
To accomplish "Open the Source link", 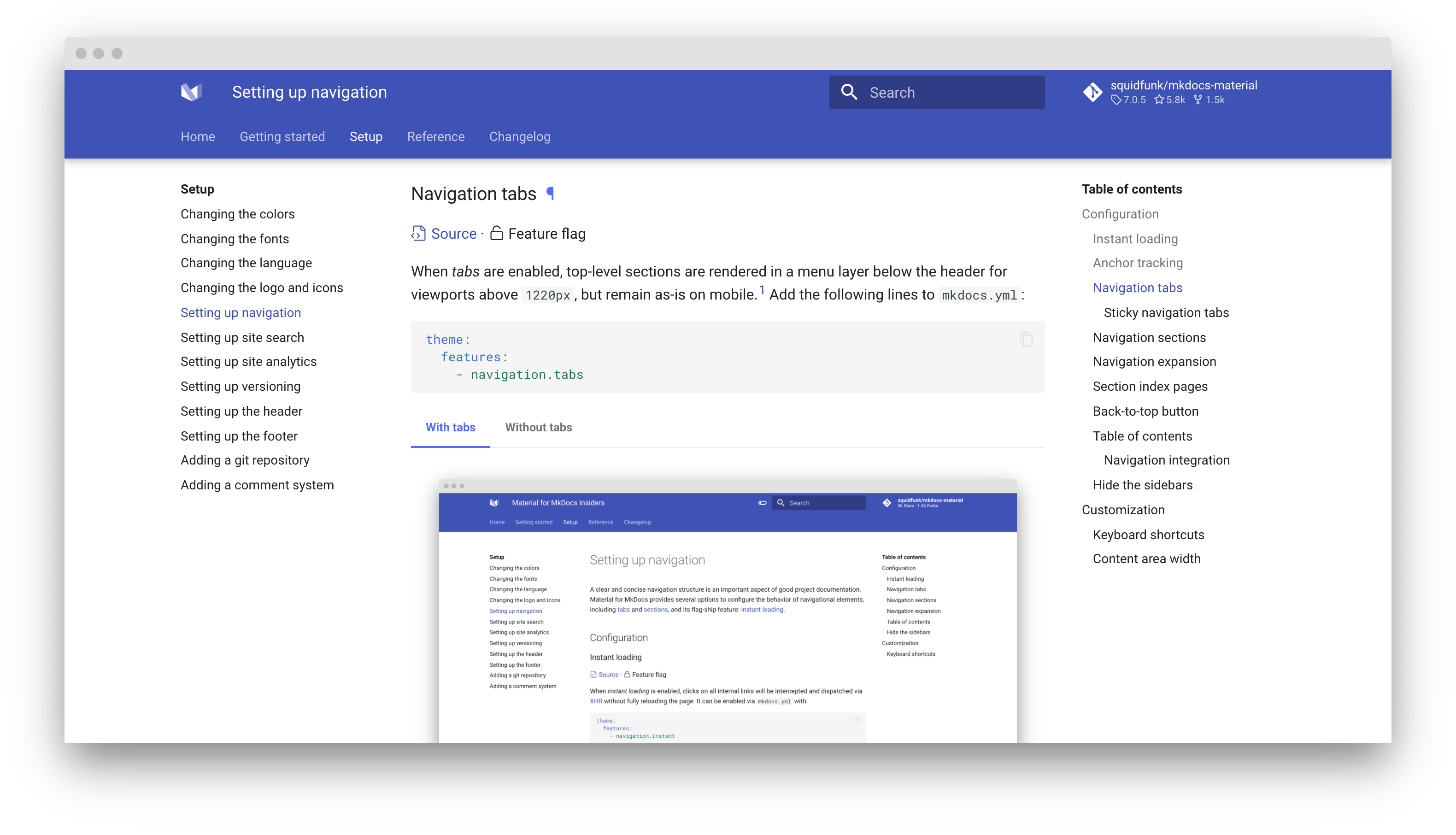I will pyautogui.click(x=454, y=234).
